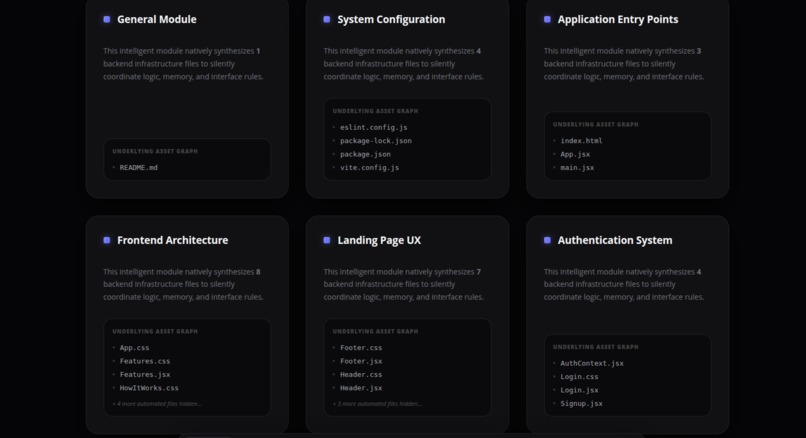Select the README.md file entry
Image resolution: width=806 pixels, height=438 pixels.
coord(139,168)
